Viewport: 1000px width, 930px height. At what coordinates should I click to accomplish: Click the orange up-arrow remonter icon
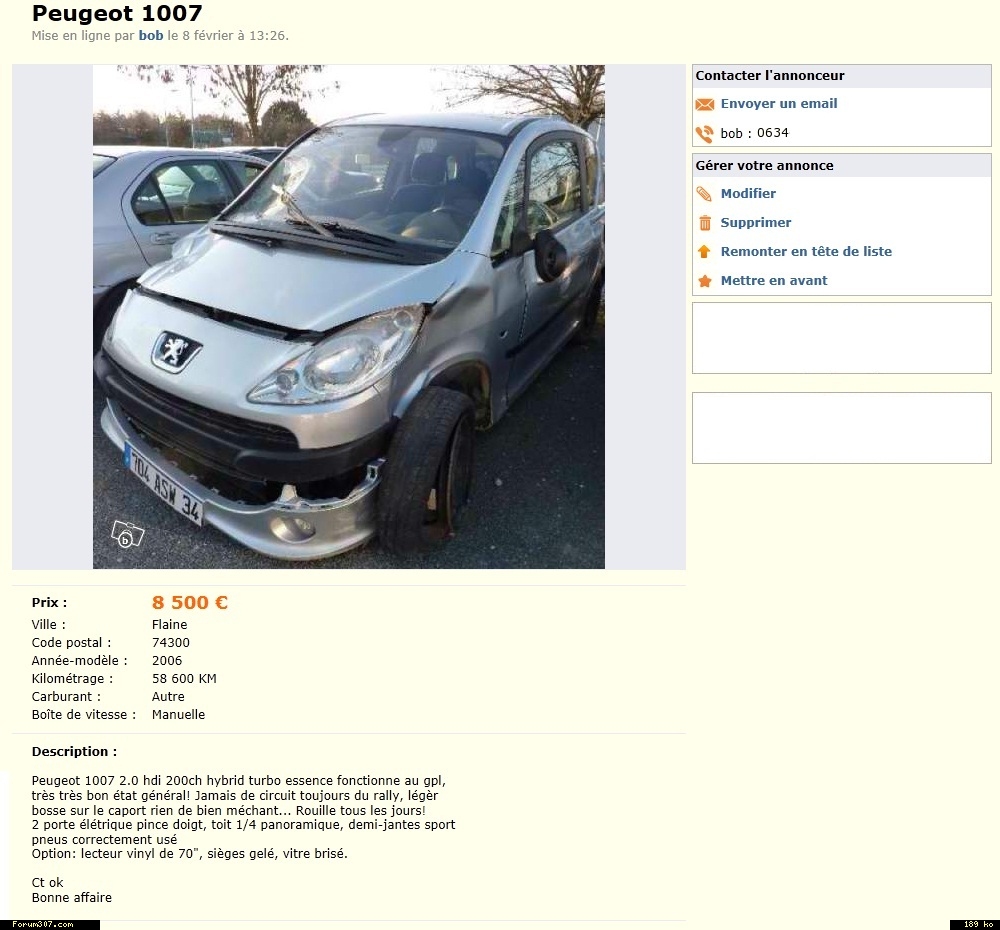pos(704,251)
